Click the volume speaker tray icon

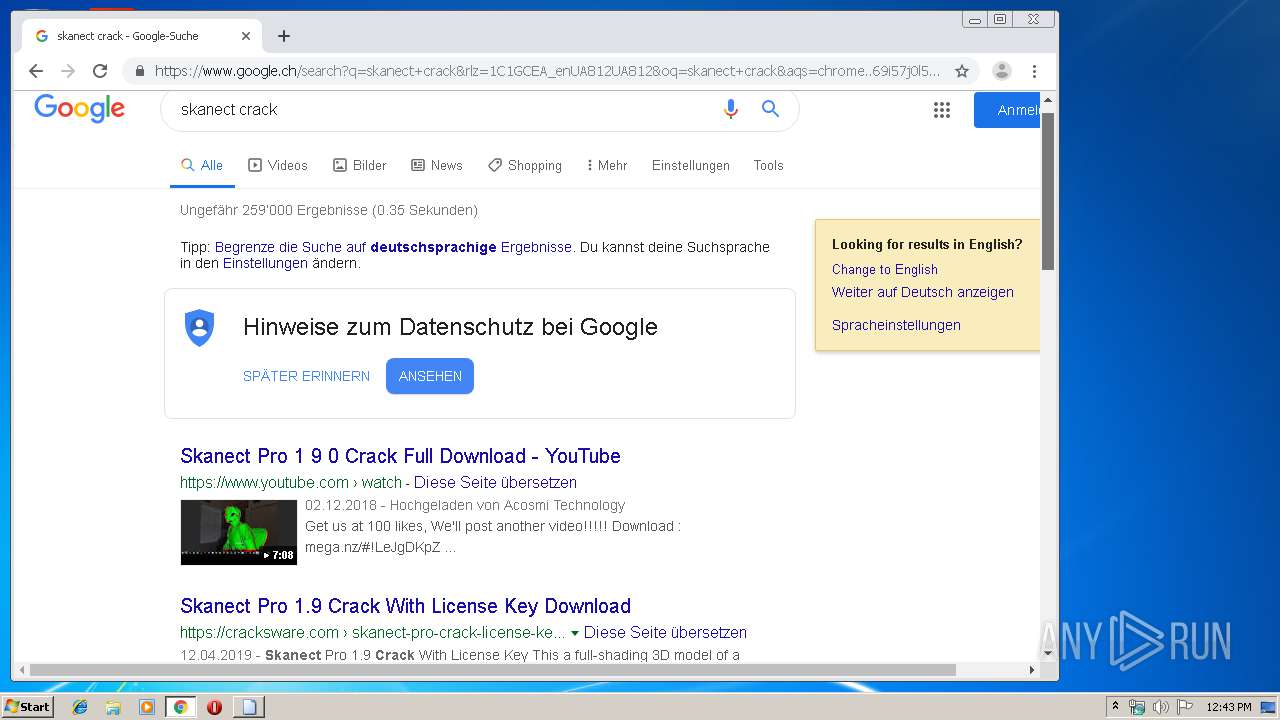tap(1161, 707)
